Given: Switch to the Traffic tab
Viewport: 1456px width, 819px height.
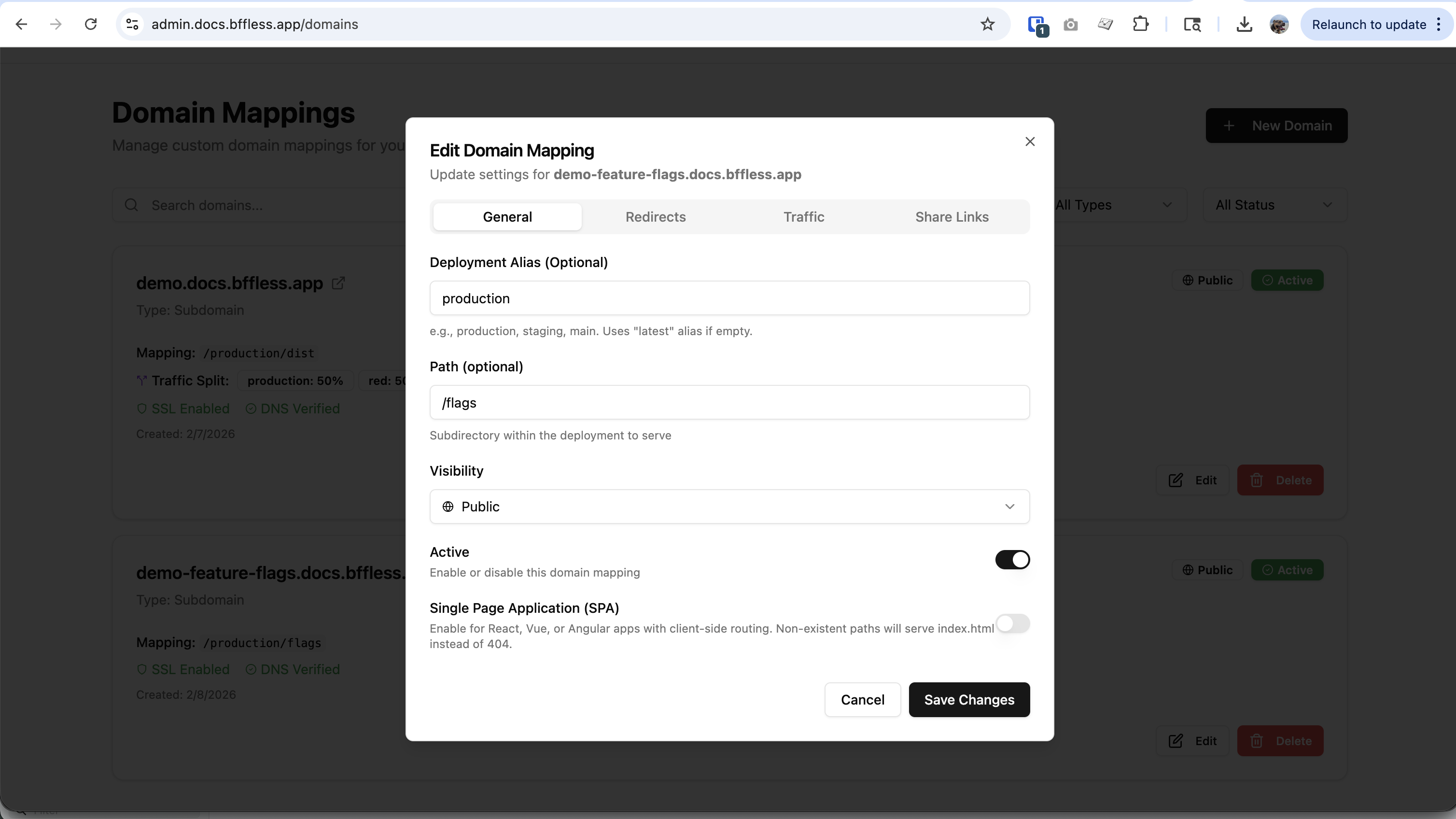Looking at the screenshot, I should tap(803, 217).
